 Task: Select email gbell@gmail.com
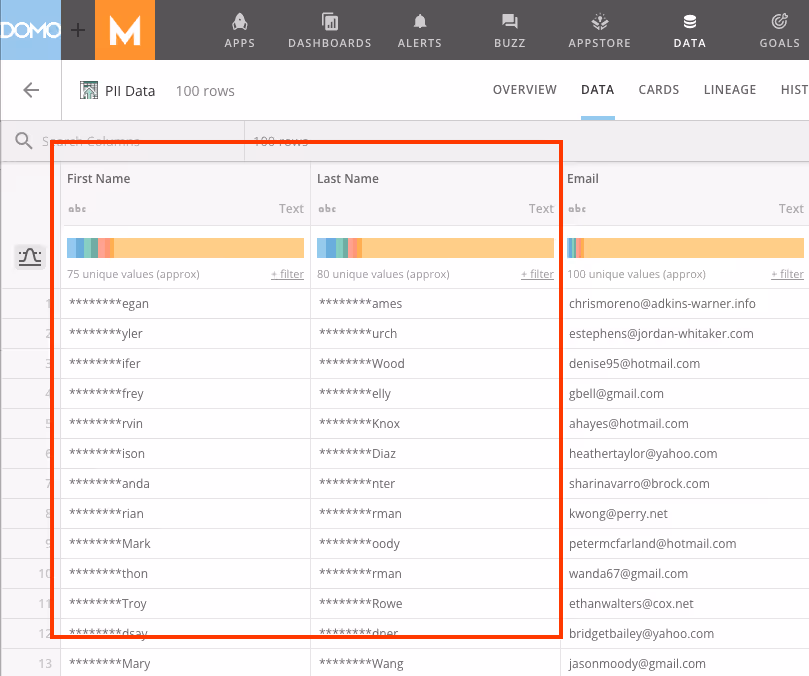tap(616, 394)
